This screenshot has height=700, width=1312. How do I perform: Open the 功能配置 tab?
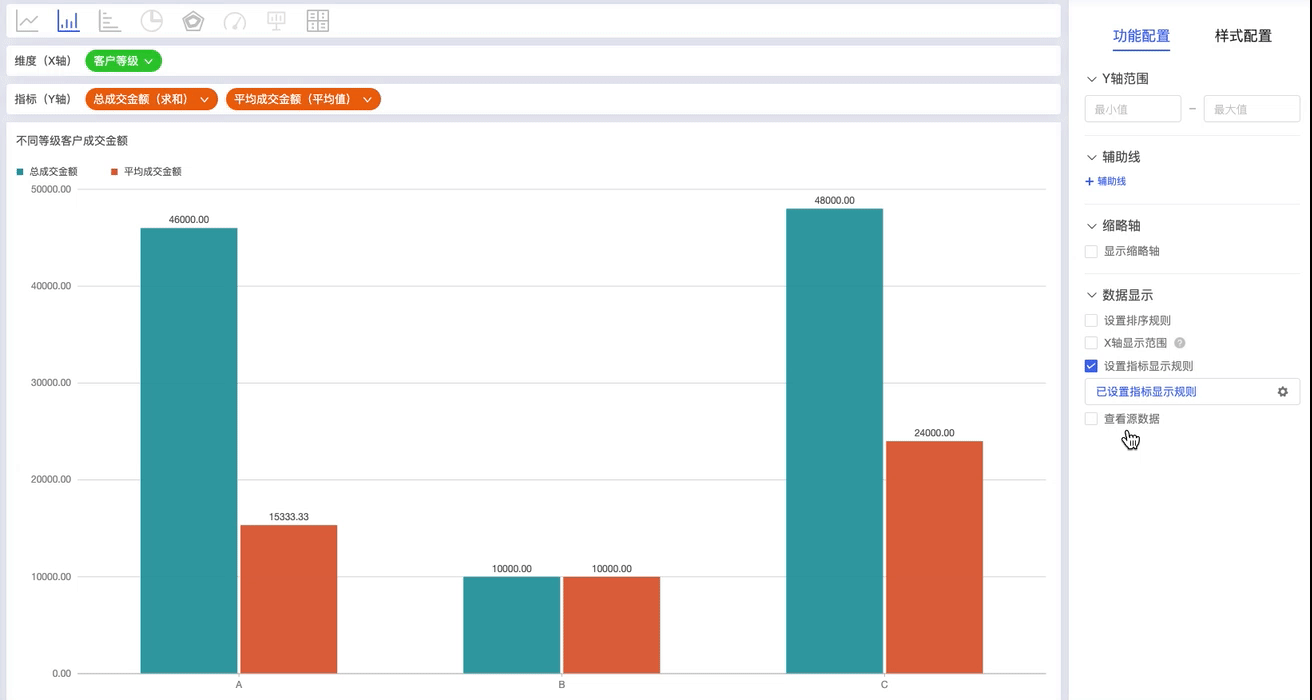(1141, 36)
